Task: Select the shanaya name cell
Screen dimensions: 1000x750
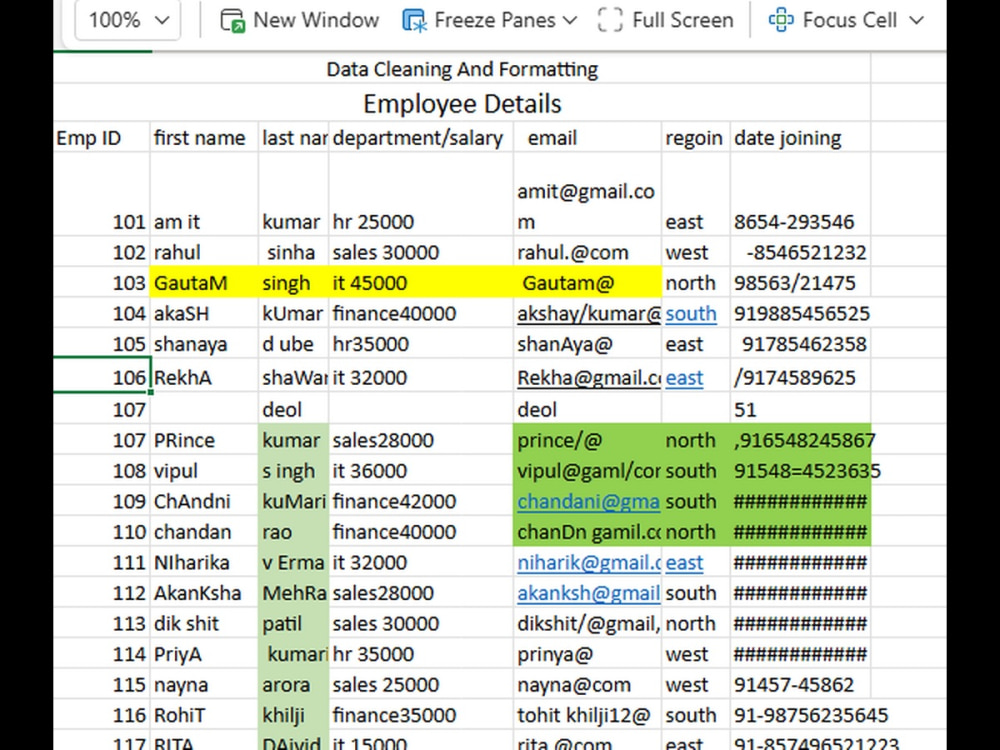Action: (x=204, y=344)
